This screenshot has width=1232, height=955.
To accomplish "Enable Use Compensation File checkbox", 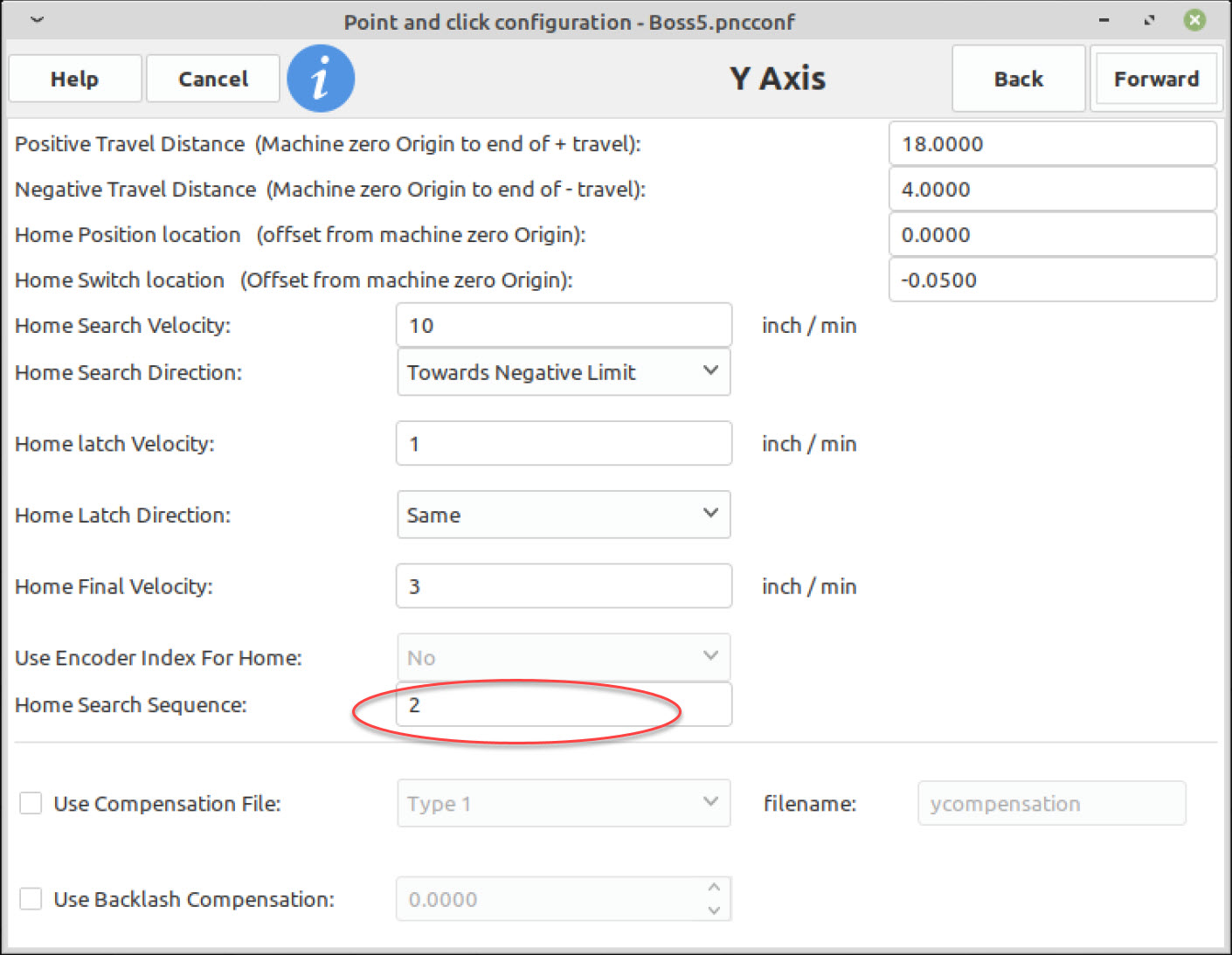I will click(31, 803).
